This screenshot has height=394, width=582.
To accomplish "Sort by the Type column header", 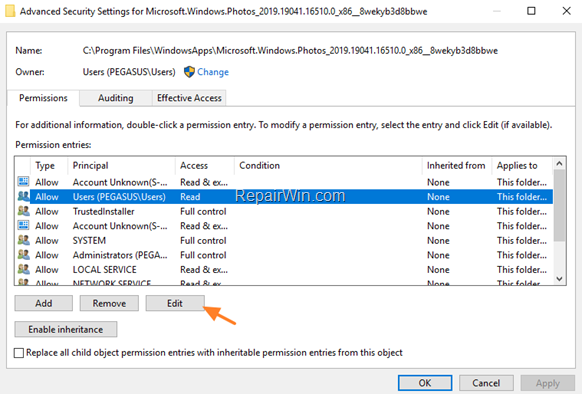I will pos(45,166).
